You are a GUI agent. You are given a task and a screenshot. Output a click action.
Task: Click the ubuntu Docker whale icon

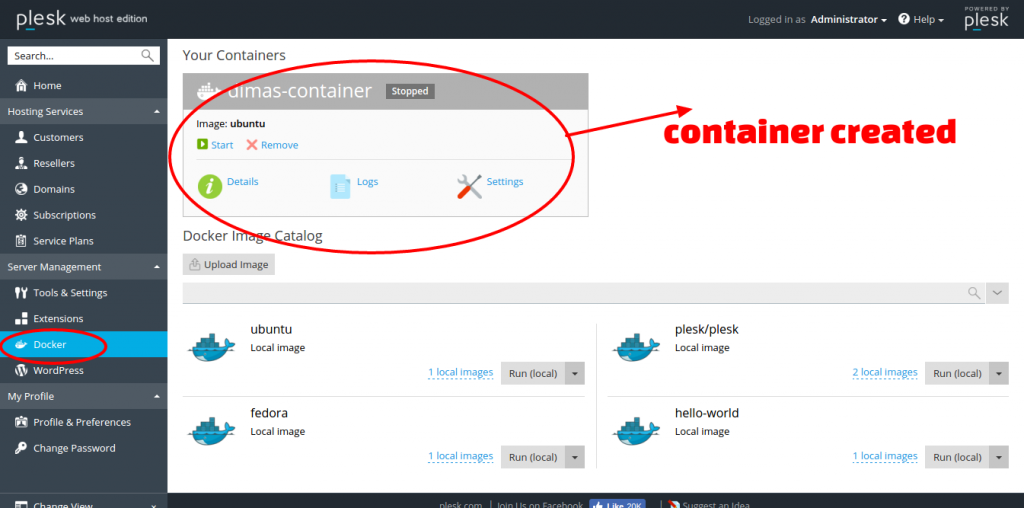coord(211,346)
